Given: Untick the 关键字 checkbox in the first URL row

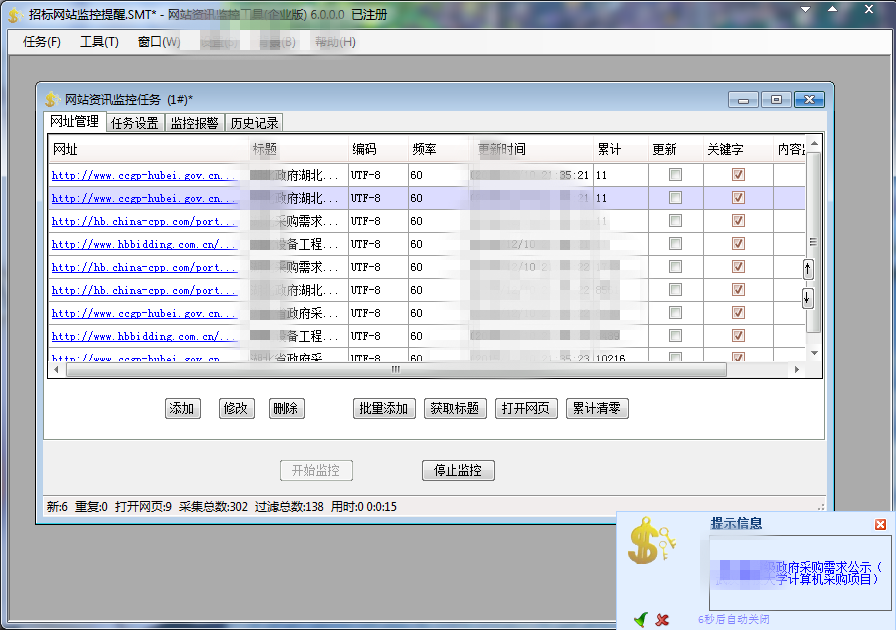Looking at the screenshot, I should [x=738, y=175].
